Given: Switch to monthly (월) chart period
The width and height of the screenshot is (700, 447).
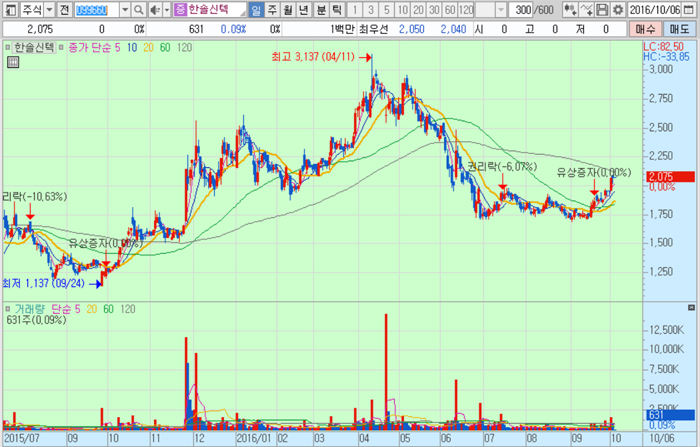Looking at the screenshot, I should click(289, 10).
